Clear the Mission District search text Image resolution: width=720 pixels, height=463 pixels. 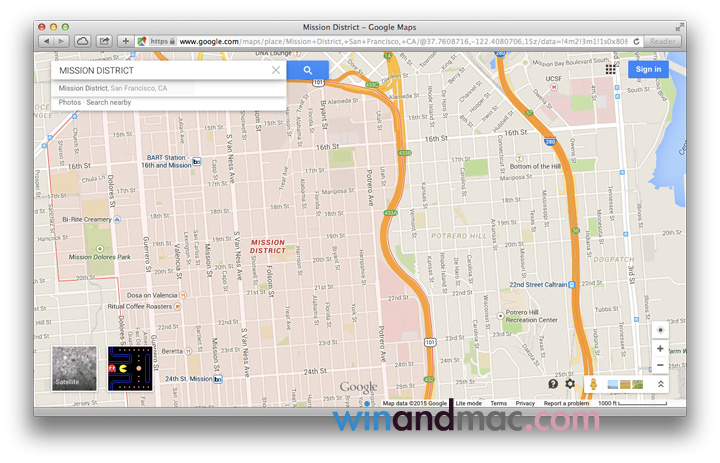point(276,71)
